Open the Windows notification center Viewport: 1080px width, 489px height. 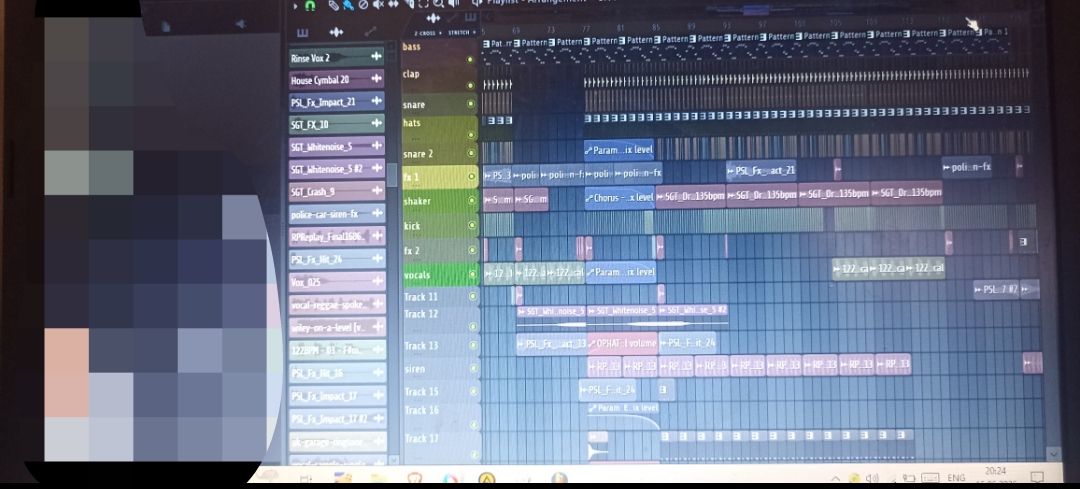click(x=1037, y=477)
